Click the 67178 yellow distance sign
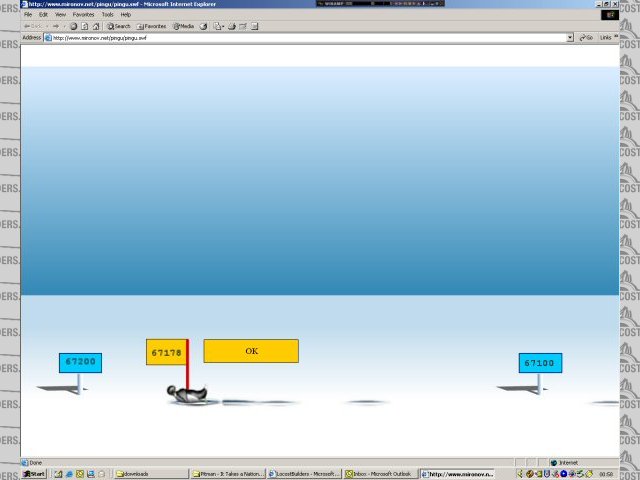 pyautogui.click(x=166, y=352)
